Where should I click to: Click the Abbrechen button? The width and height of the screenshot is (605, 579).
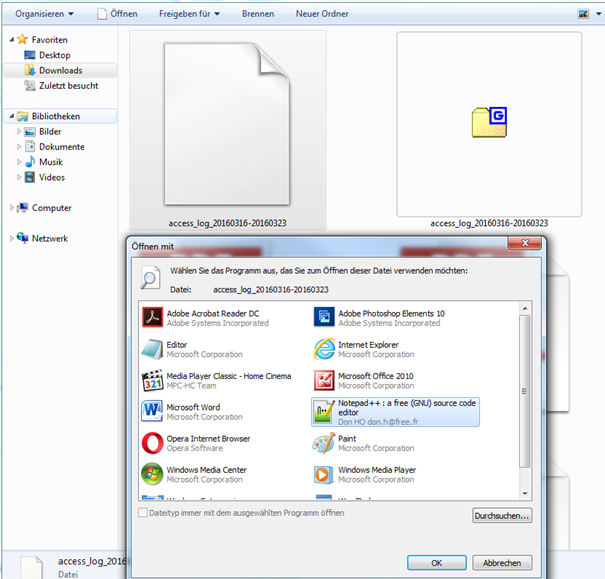pos(502,562)
